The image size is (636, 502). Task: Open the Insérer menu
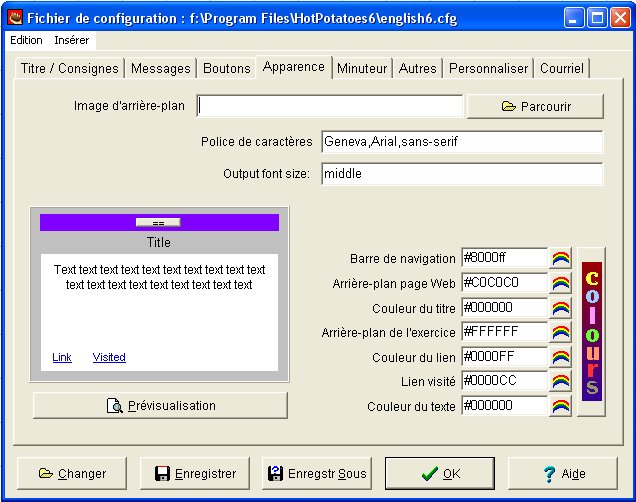click(71, 40)
